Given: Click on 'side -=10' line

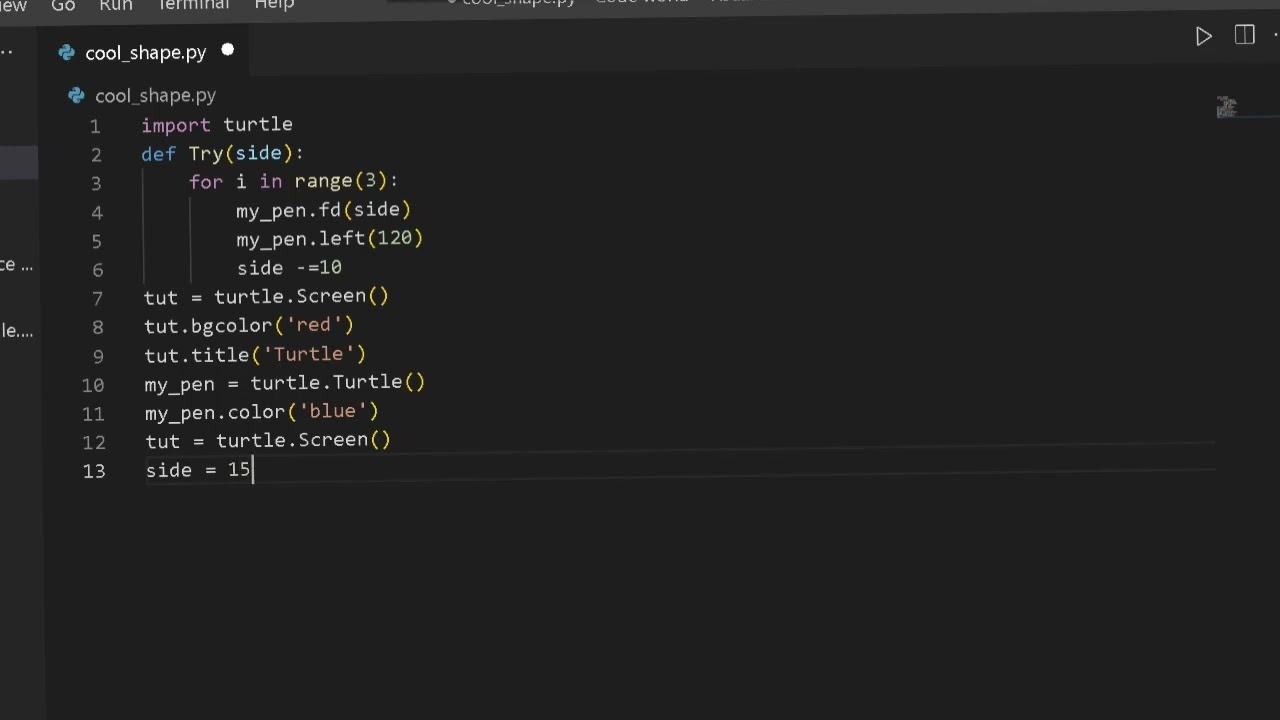Looking at the screenshot, I should pyautogui.click(x=289, y=268).
